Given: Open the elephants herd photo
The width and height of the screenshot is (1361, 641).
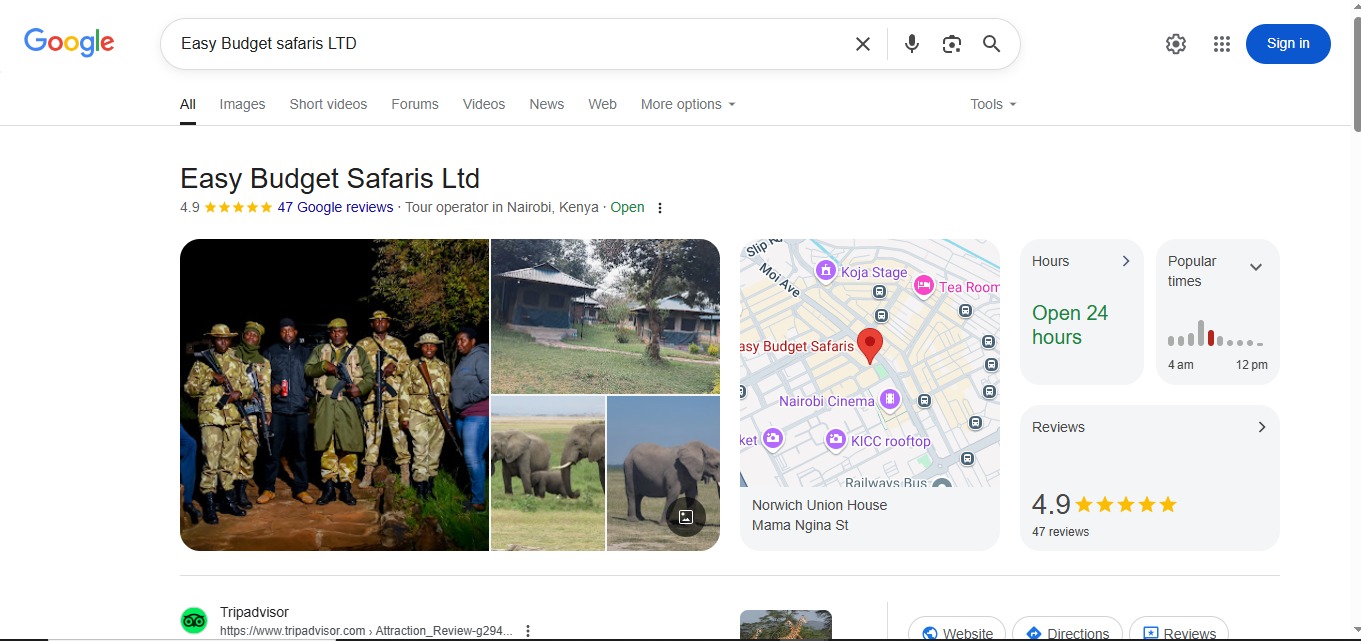Looking at the screenshot, I should [548, 473].
